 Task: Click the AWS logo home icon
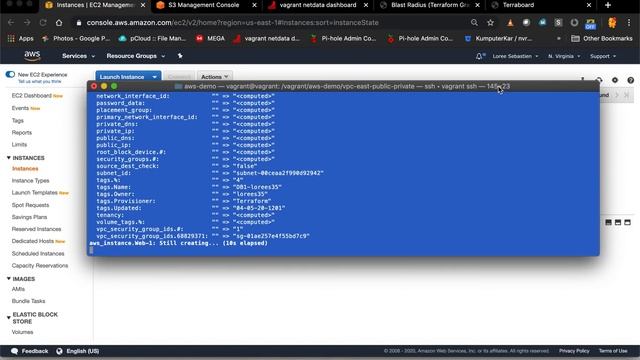32,56
